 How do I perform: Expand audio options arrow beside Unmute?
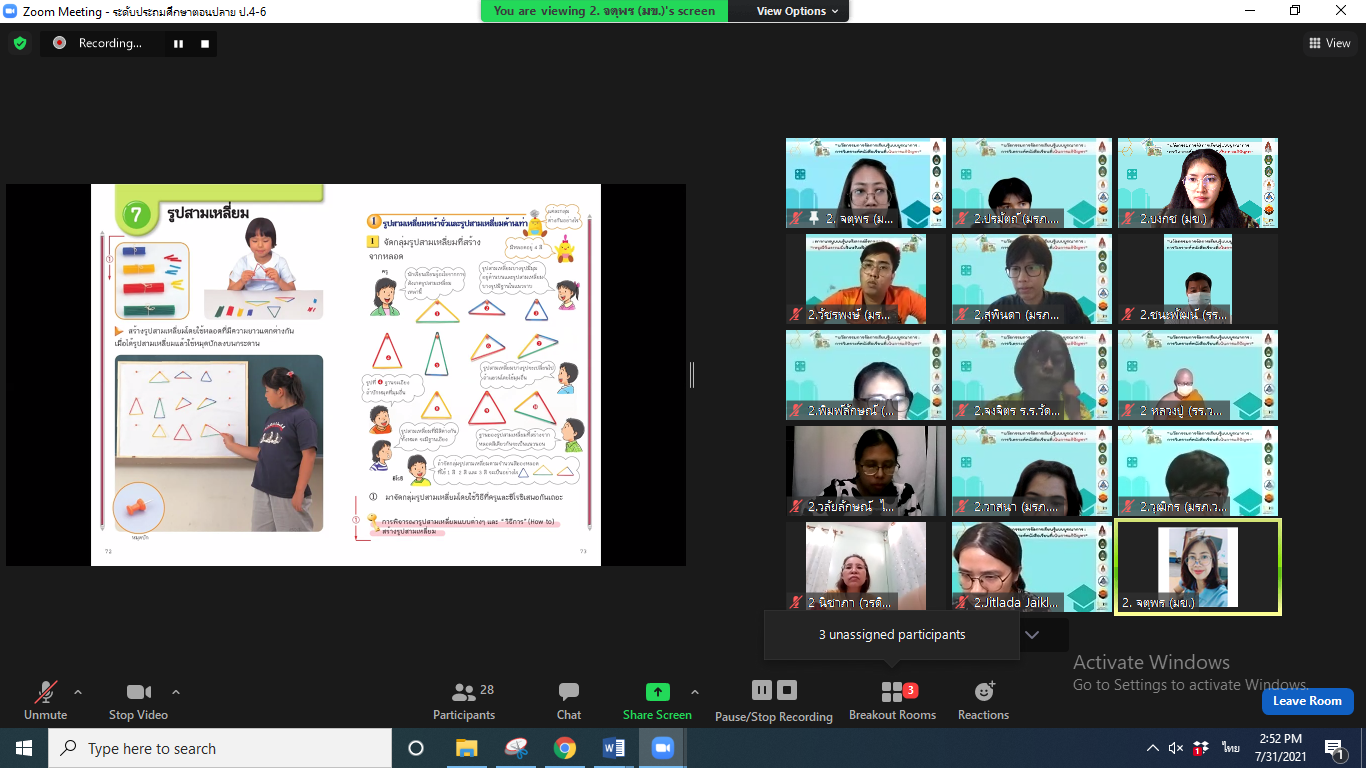click(x=78, y=692)
